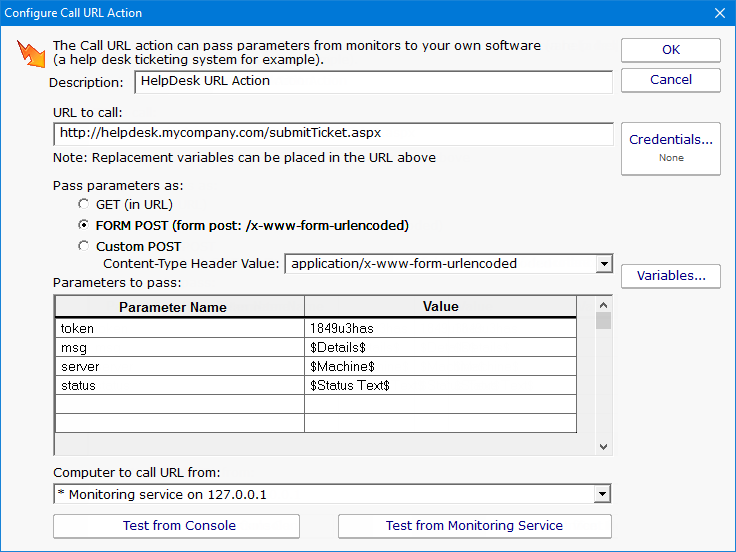Click the Description text field
Viewport: 736px width, 552px height.
click(x=373, y=82)
